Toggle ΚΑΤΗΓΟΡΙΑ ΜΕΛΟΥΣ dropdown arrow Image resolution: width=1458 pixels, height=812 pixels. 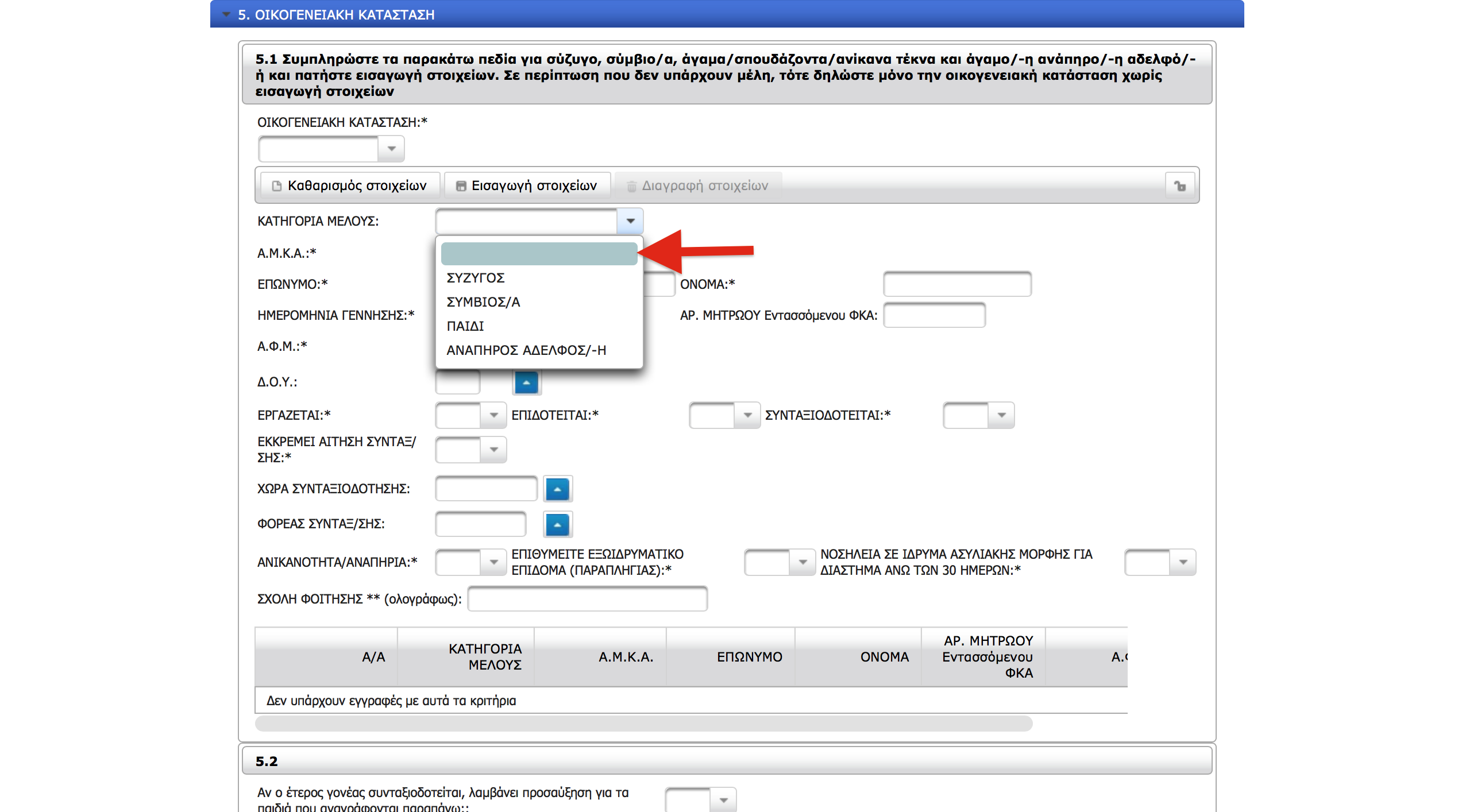(630, 221)
